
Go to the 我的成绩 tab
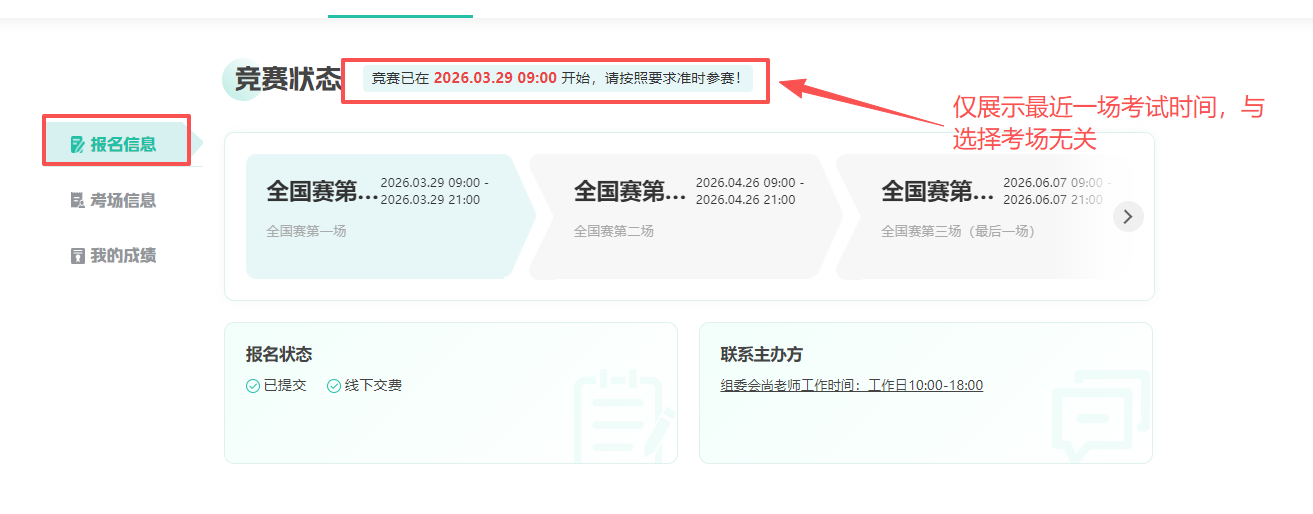click(123, 256)
